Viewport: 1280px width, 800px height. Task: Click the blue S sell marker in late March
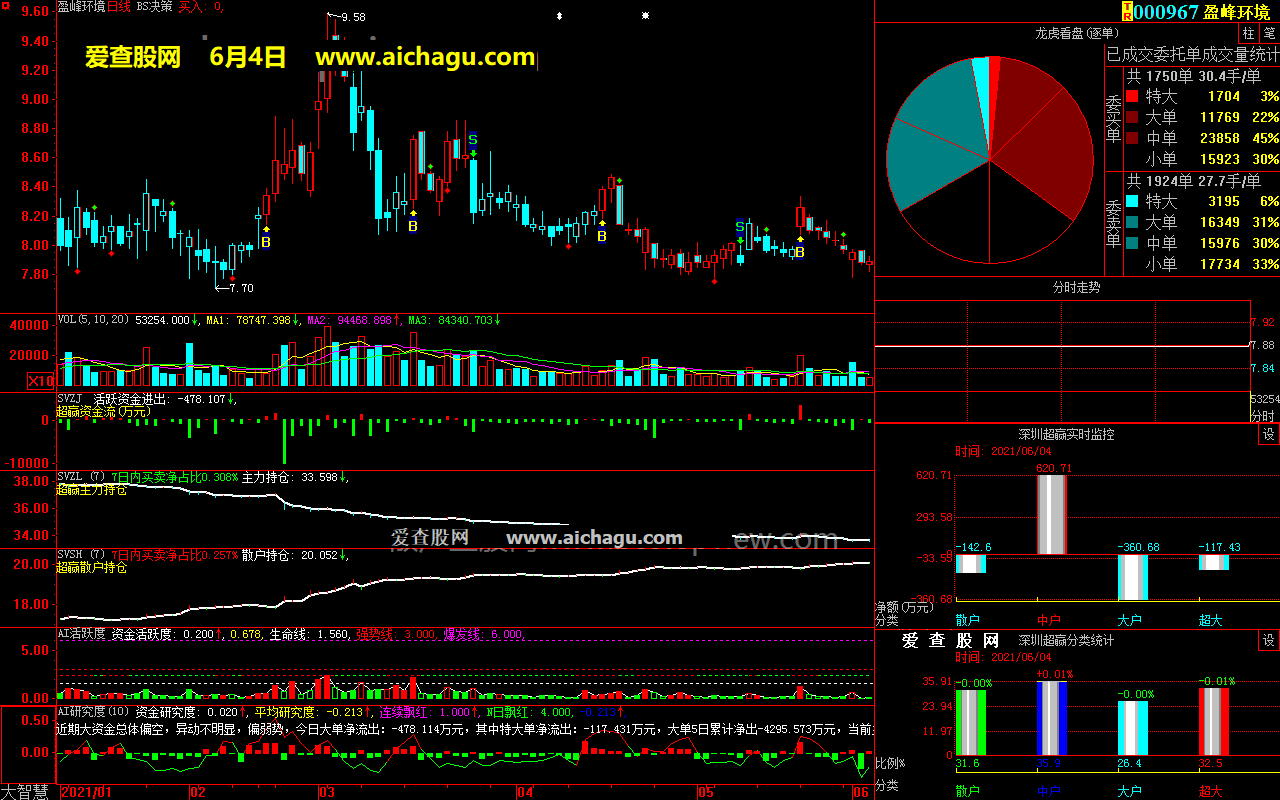coord(473,139)
